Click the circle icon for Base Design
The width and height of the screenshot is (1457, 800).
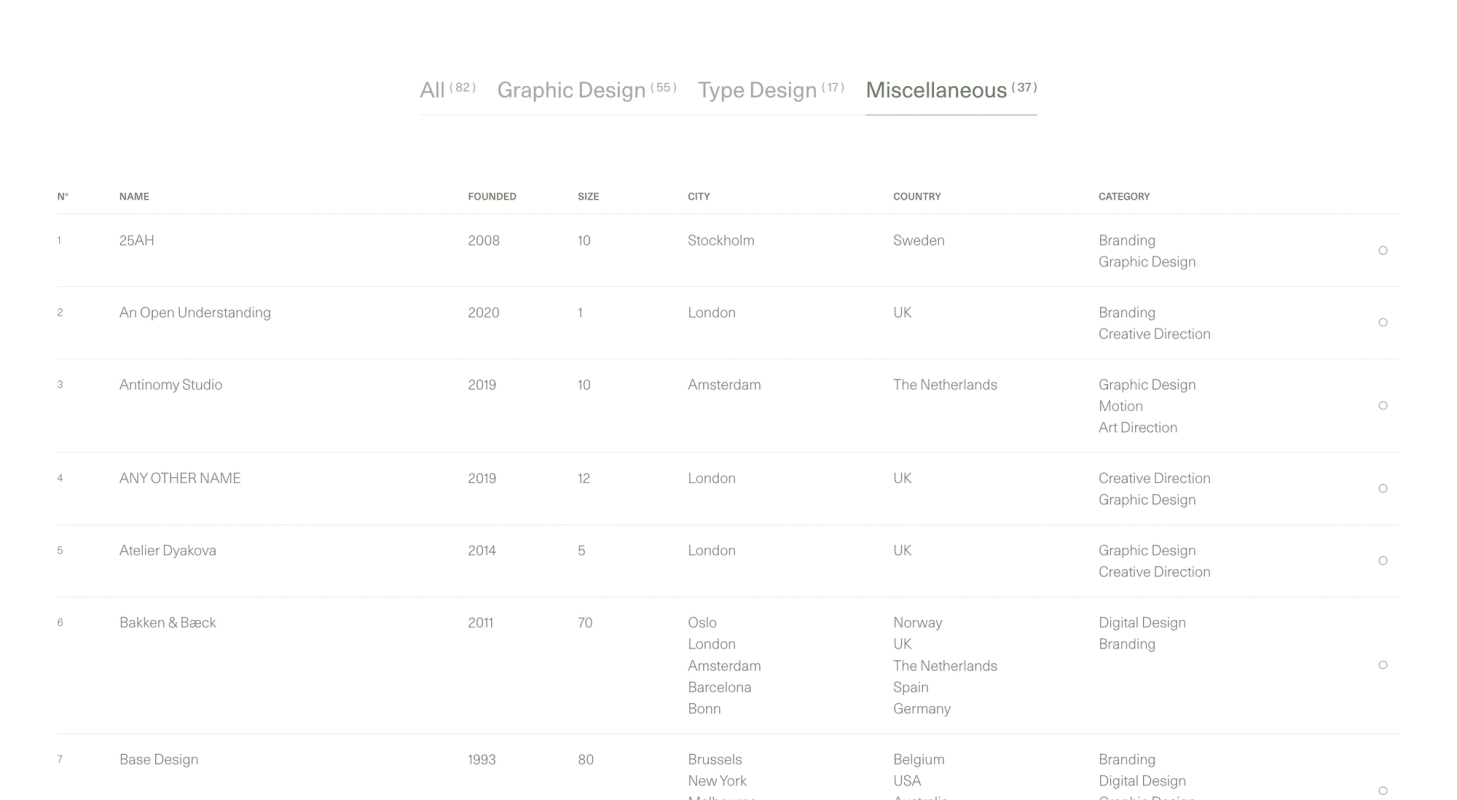[1383, 791]
